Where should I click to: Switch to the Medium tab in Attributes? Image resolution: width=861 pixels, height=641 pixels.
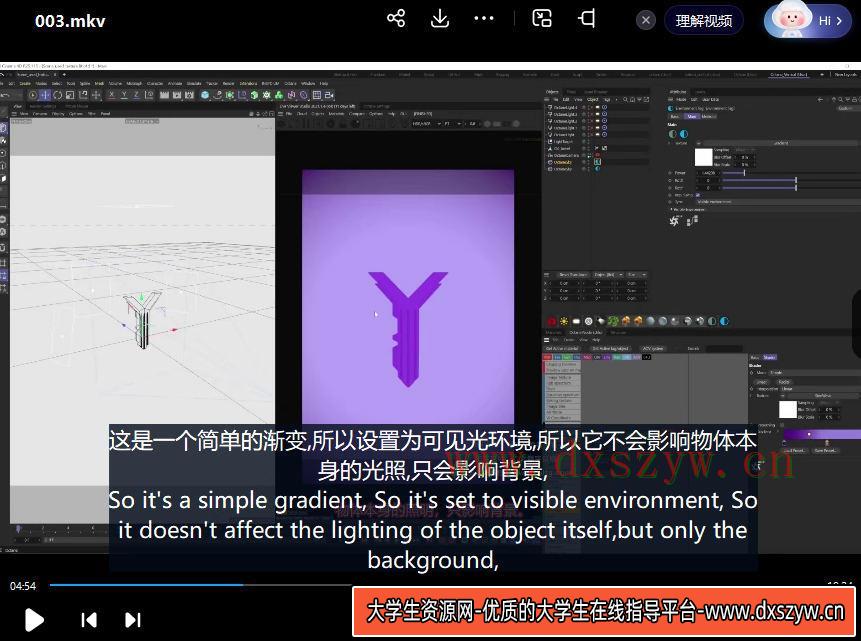(x=708, y=116)
